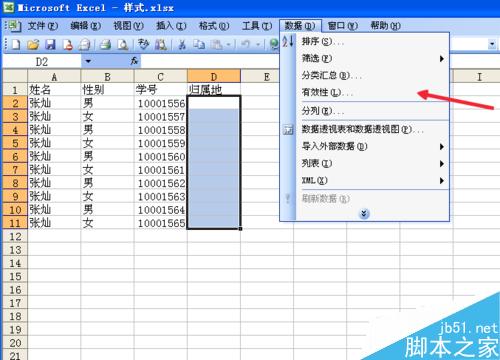Print using the printer toolbar icon

tap(106, 44)
